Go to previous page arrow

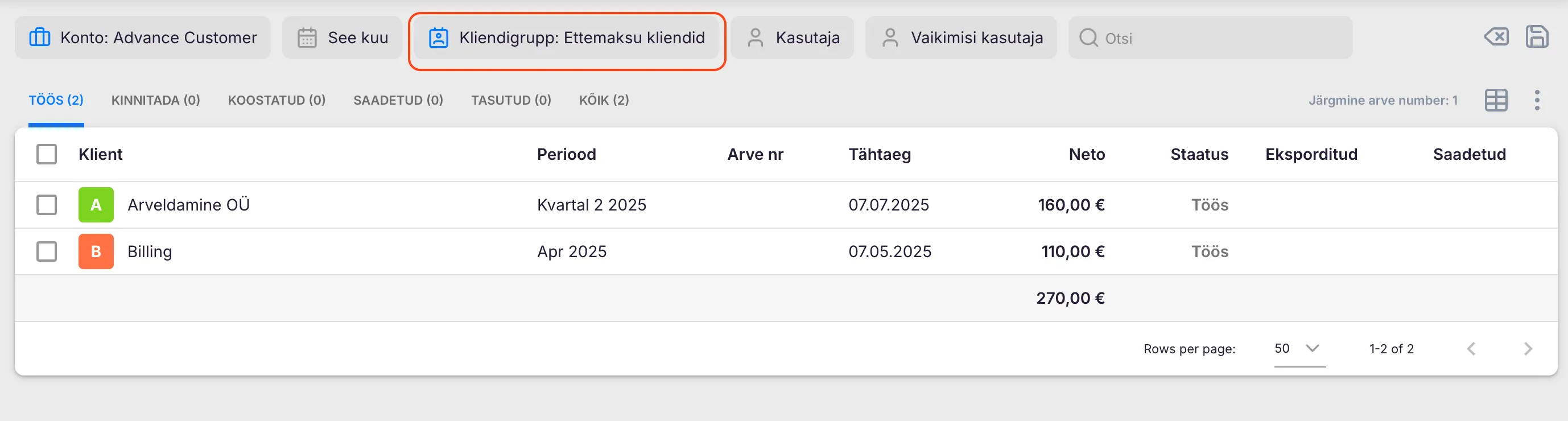click(x=1471, y=349)
